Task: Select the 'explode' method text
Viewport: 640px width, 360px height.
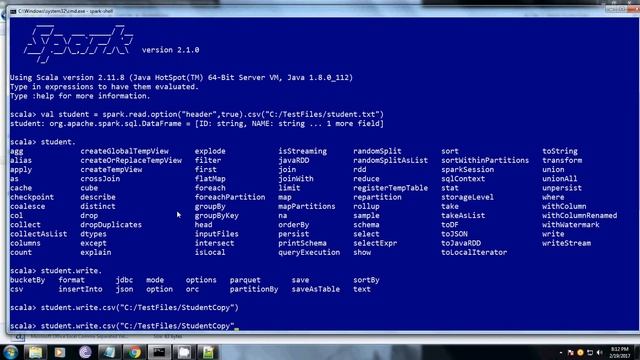Action: point(210,151)
